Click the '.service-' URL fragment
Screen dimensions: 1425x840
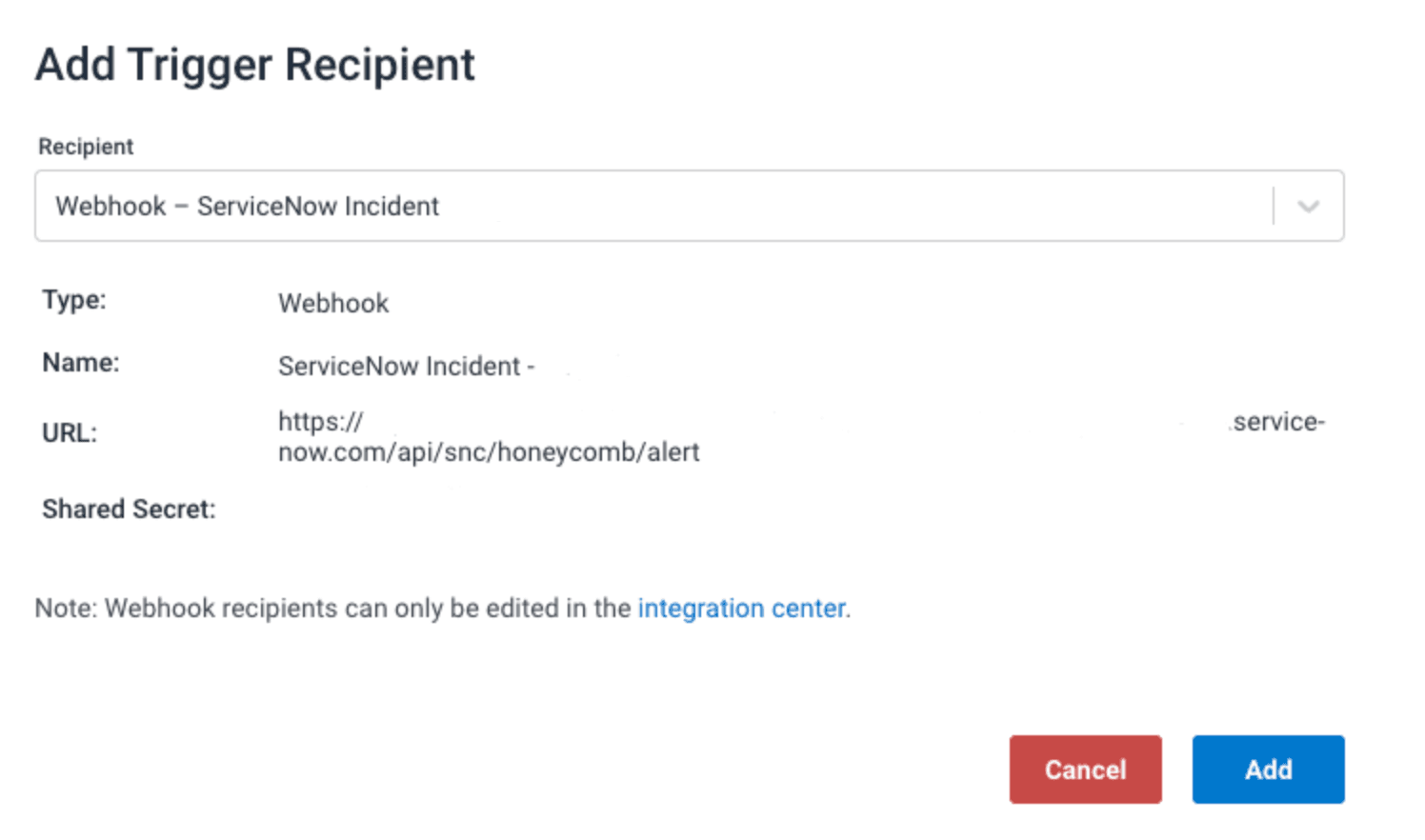point(1277,421)
